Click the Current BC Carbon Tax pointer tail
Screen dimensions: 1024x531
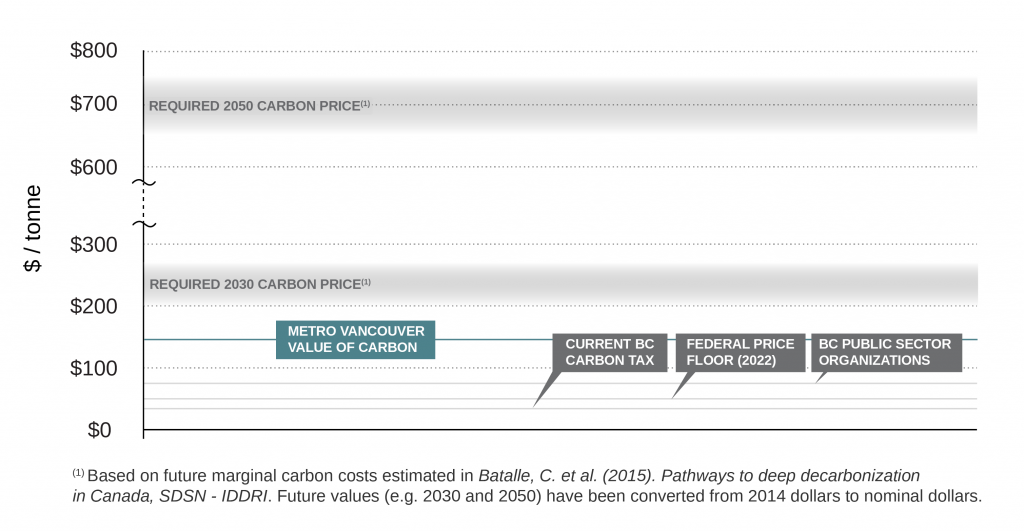click(545, 391)
